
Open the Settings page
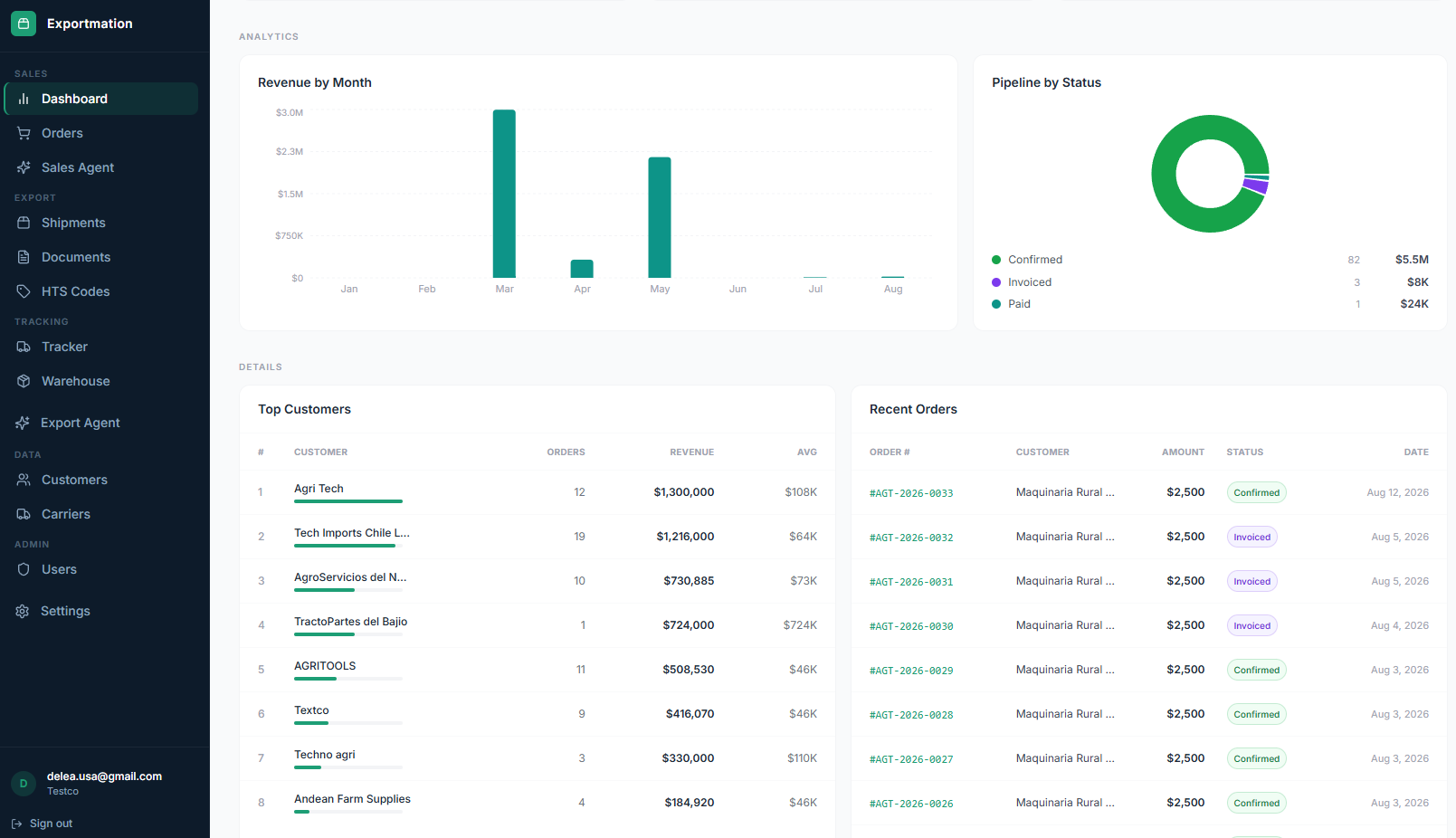tap(101, 611)
